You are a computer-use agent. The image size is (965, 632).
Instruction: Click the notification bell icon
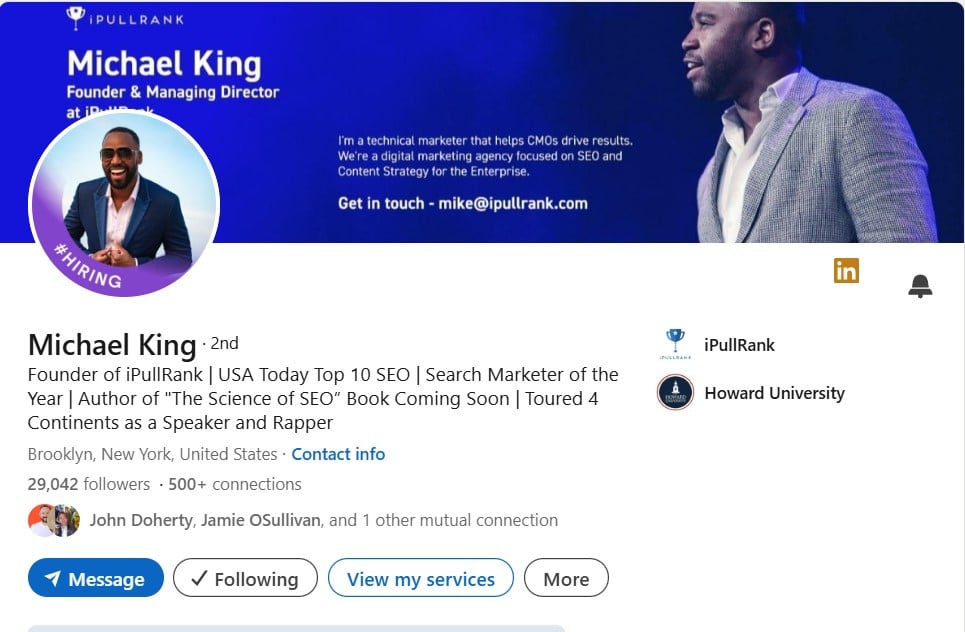(x=920, y=286)
